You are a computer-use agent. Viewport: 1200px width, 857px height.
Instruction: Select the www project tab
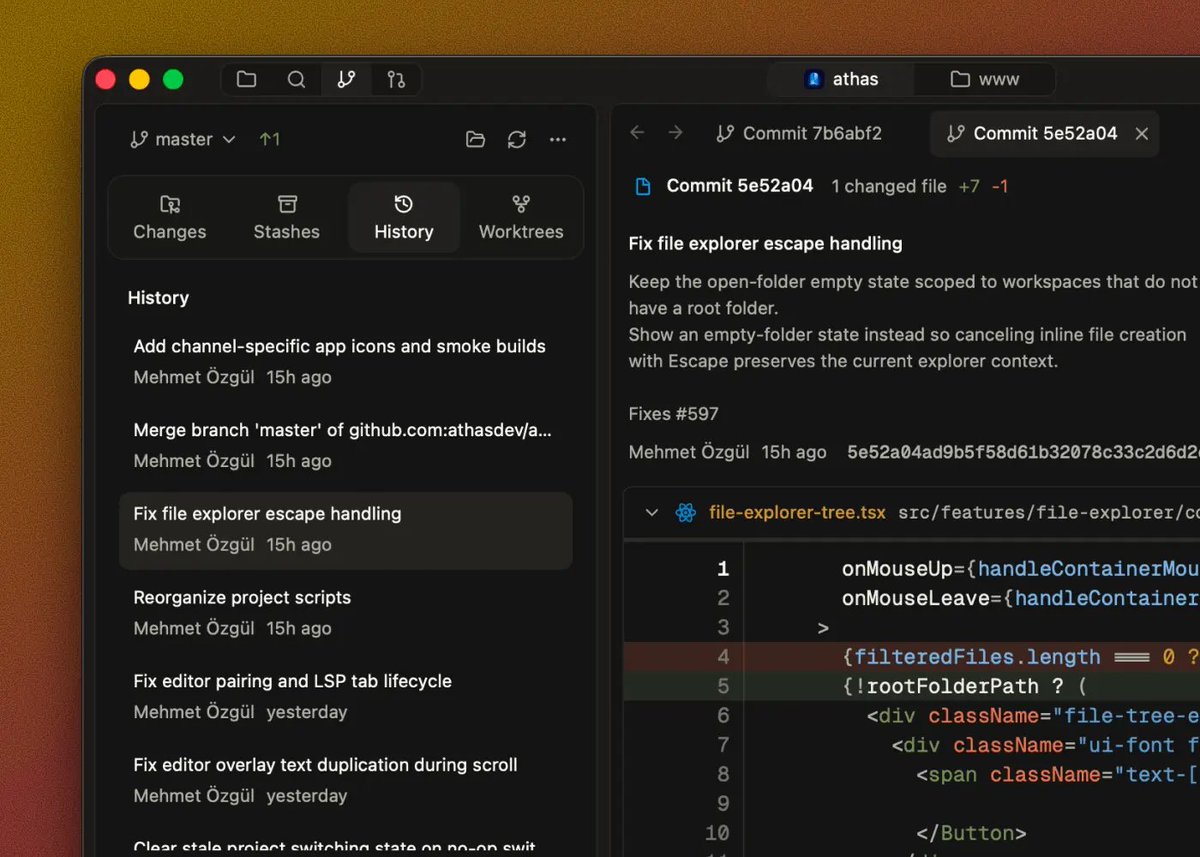point(984,79)
